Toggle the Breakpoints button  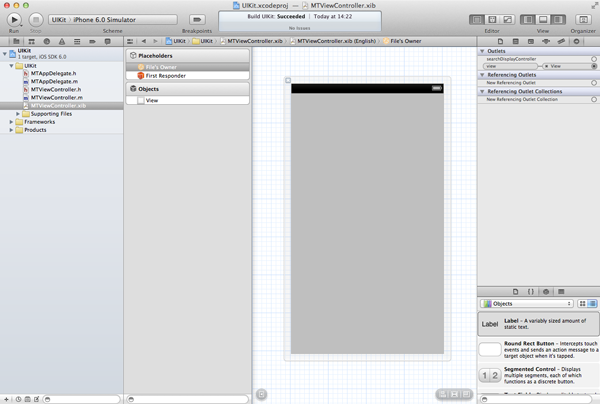pos(197,20)
